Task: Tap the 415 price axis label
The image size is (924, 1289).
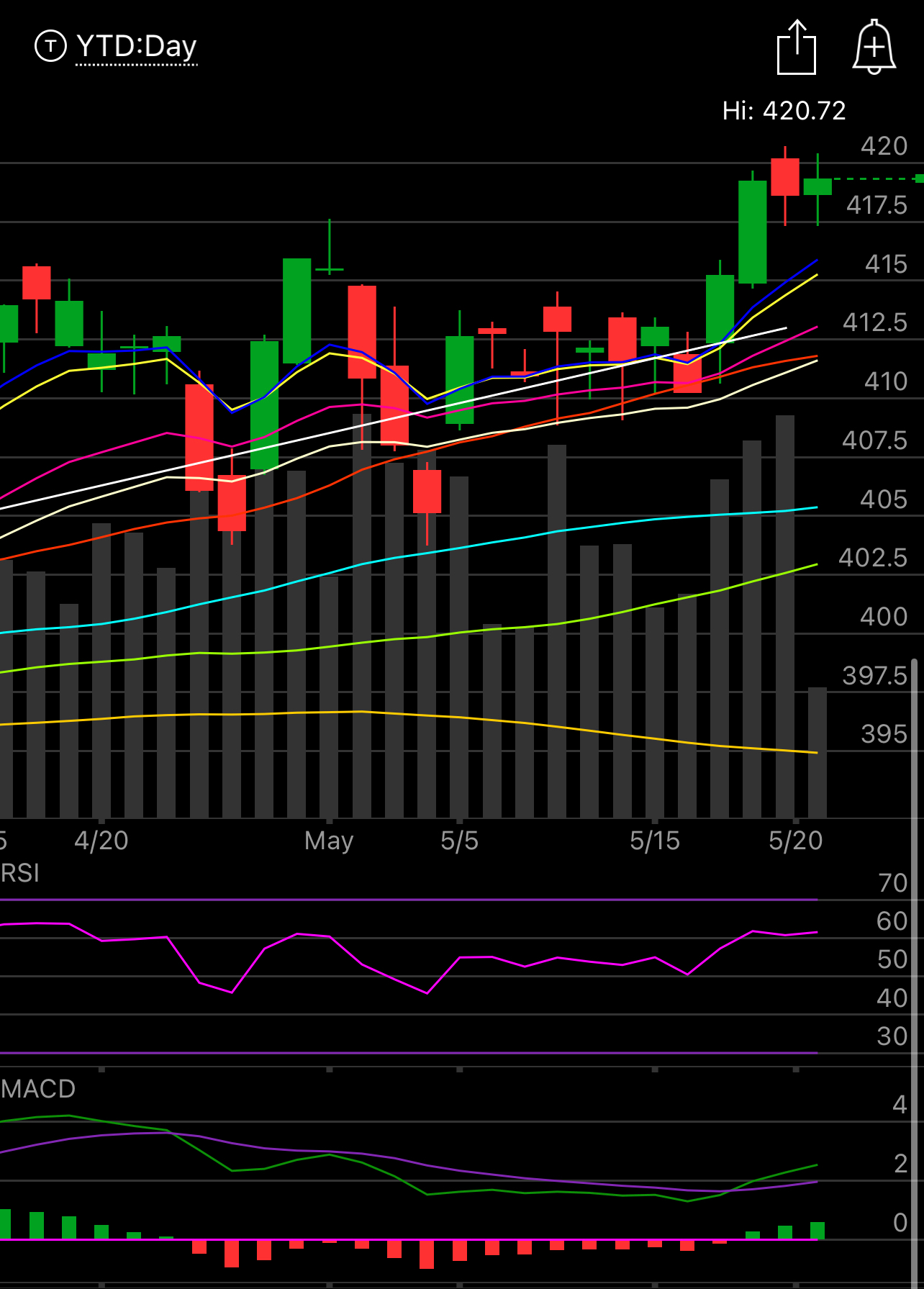Action: click(886, 264)
